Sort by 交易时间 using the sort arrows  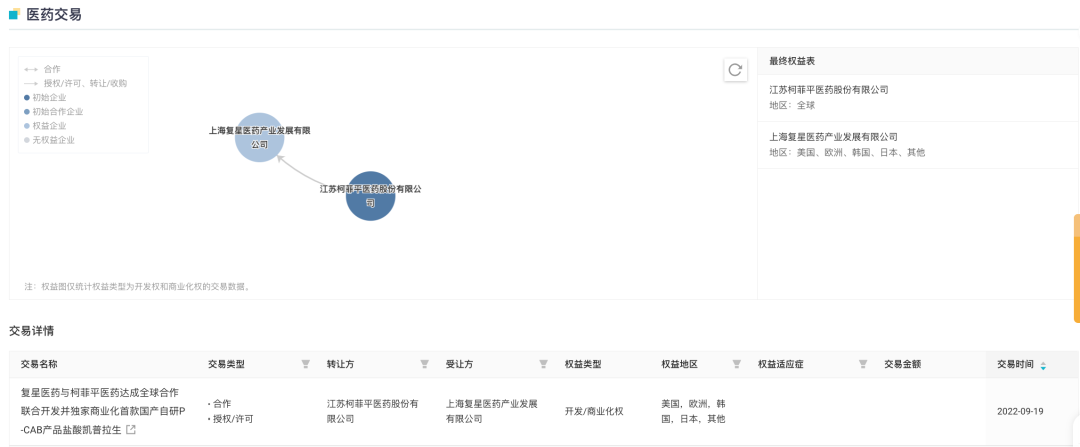[x=1043, y=366]
